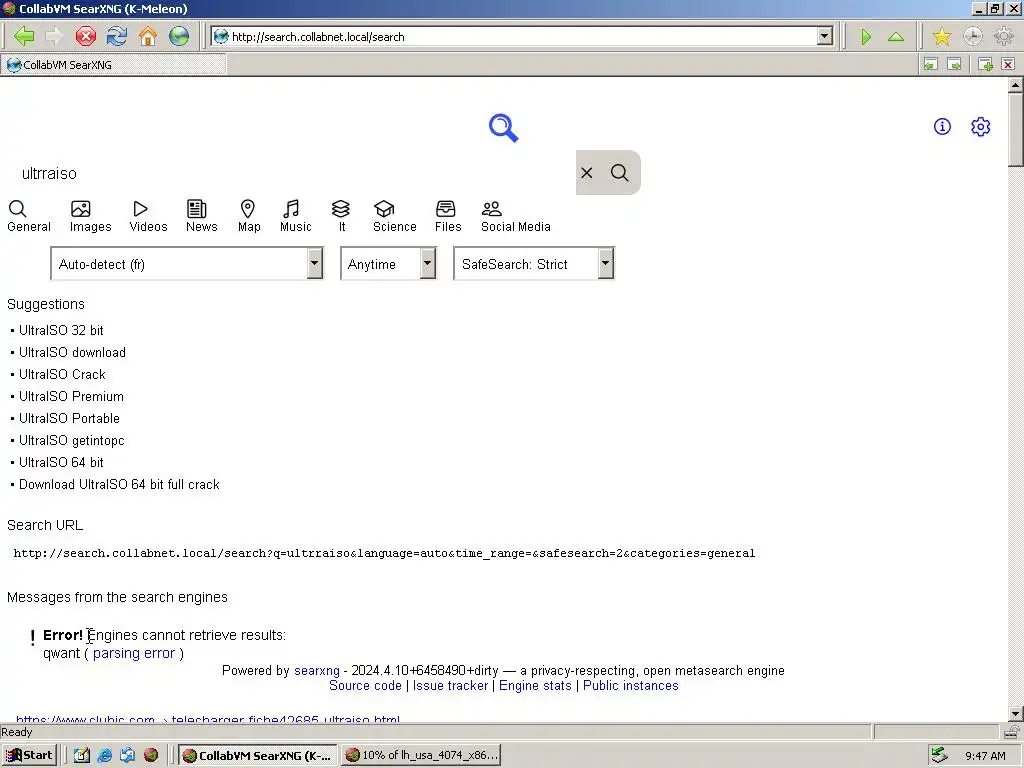Switch to previous tab icon
Viewport: 1024px width, 768px height.
click(x=931, y=64)
